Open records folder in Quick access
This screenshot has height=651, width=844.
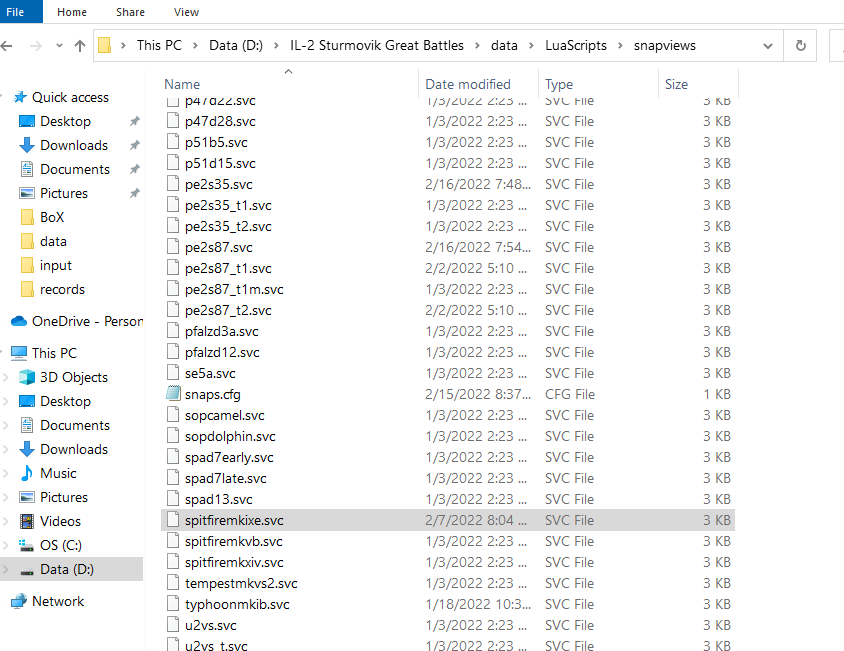(x=62, y=290)
